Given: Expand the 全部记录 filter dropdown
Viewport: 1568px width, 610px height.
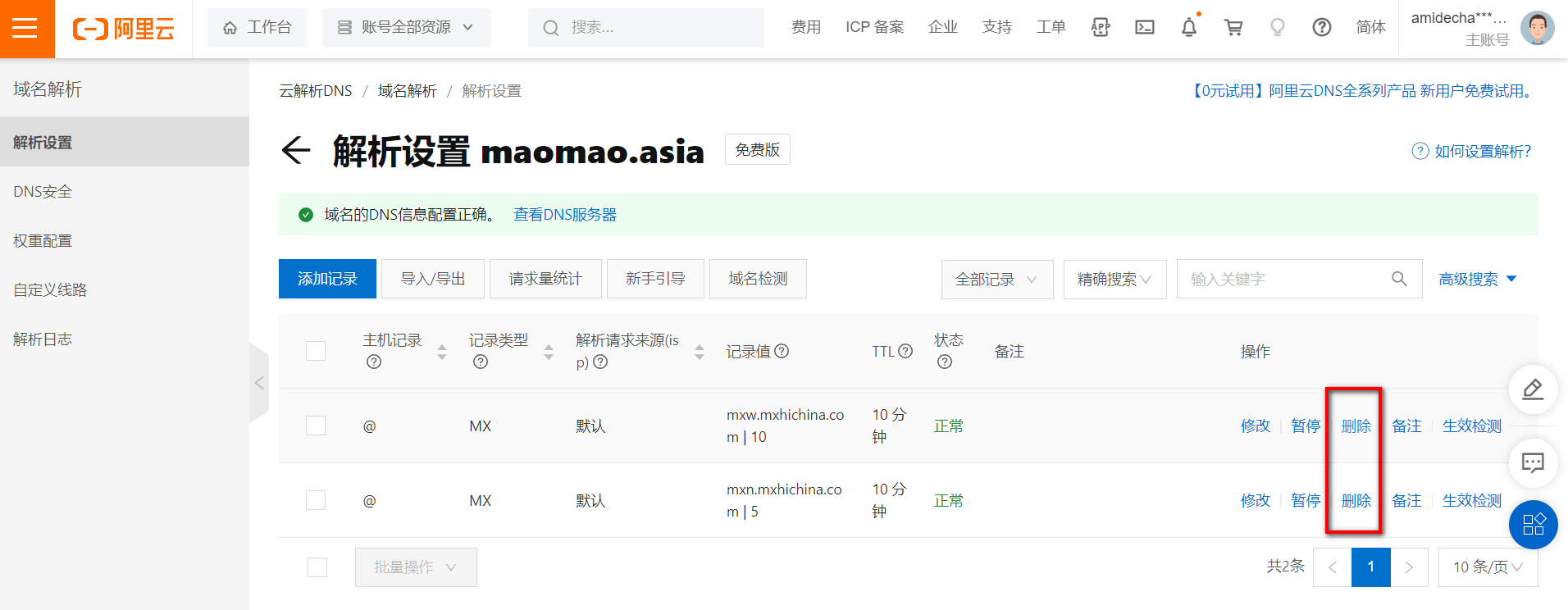Looking at the screenshot, I should click(996, 280).
